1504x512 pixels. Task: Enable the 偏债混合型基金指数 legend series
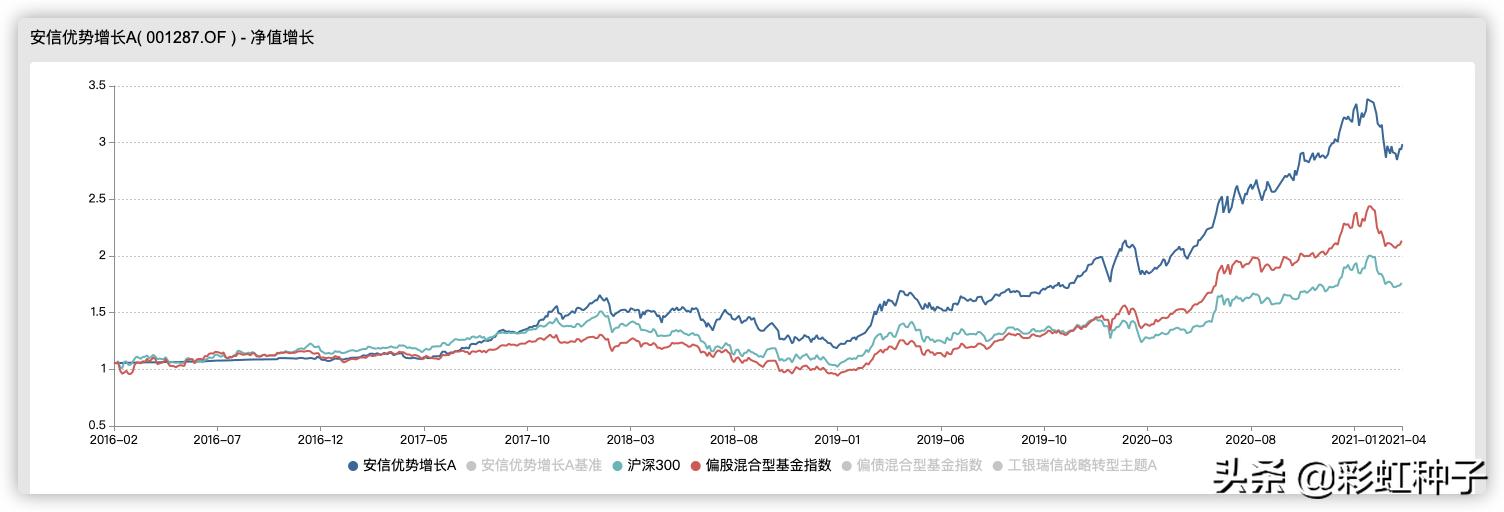(912, 465)
